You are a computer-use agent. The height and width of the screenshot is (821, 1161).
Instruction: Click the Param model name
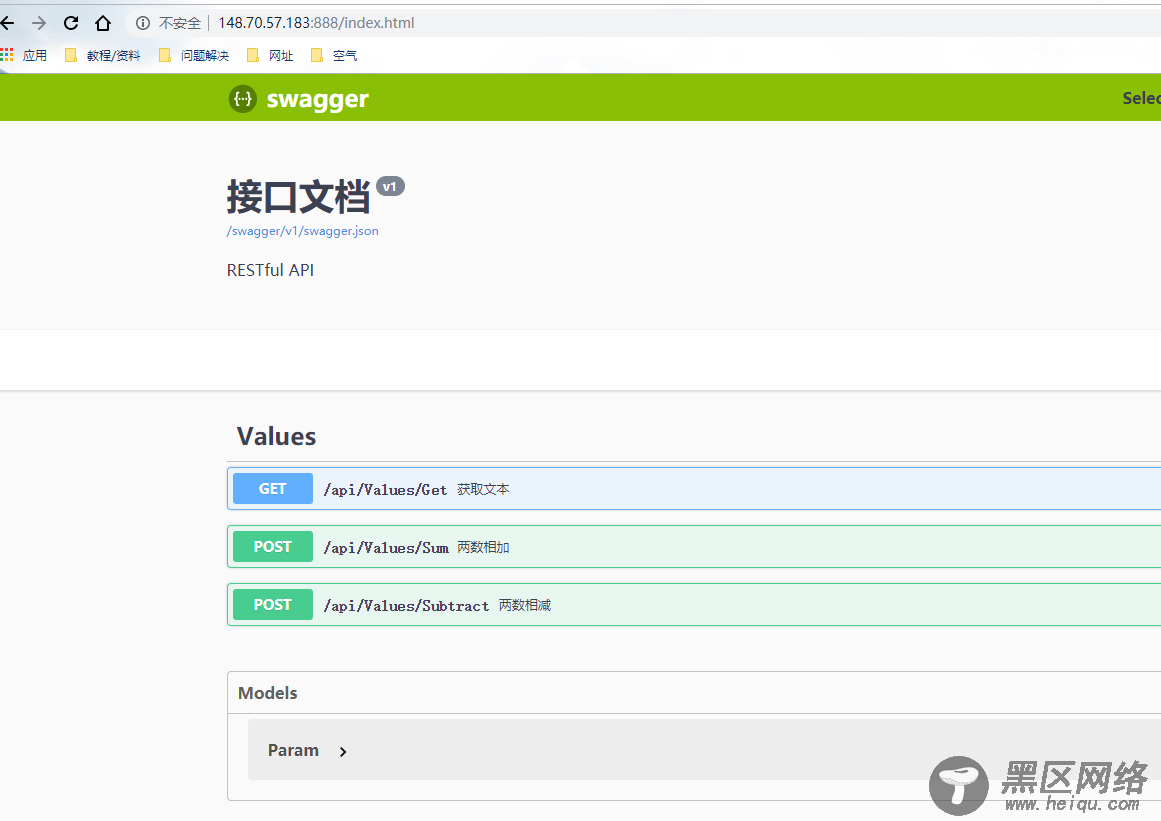click(x=293, y=750)
